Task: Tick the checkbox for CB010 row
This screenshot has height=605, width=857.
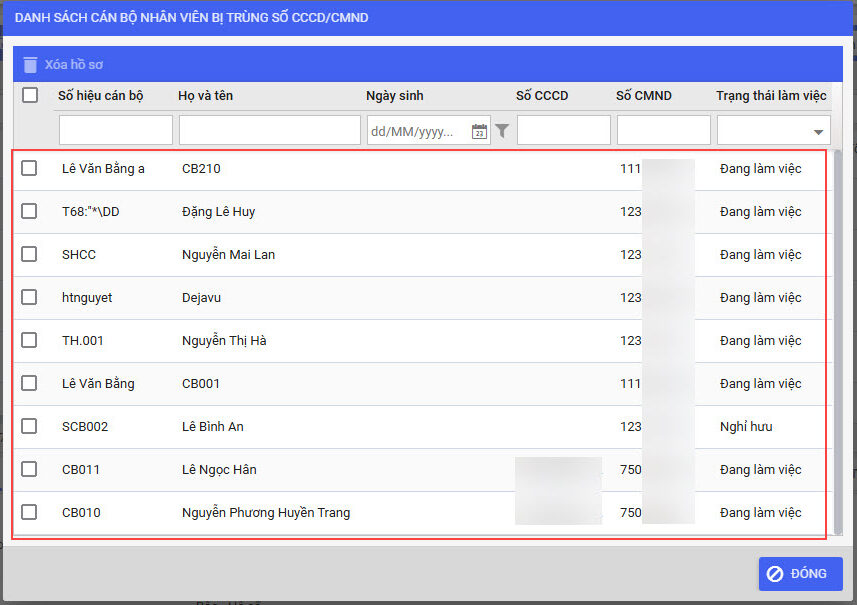Action: click(x=29, y=512)
